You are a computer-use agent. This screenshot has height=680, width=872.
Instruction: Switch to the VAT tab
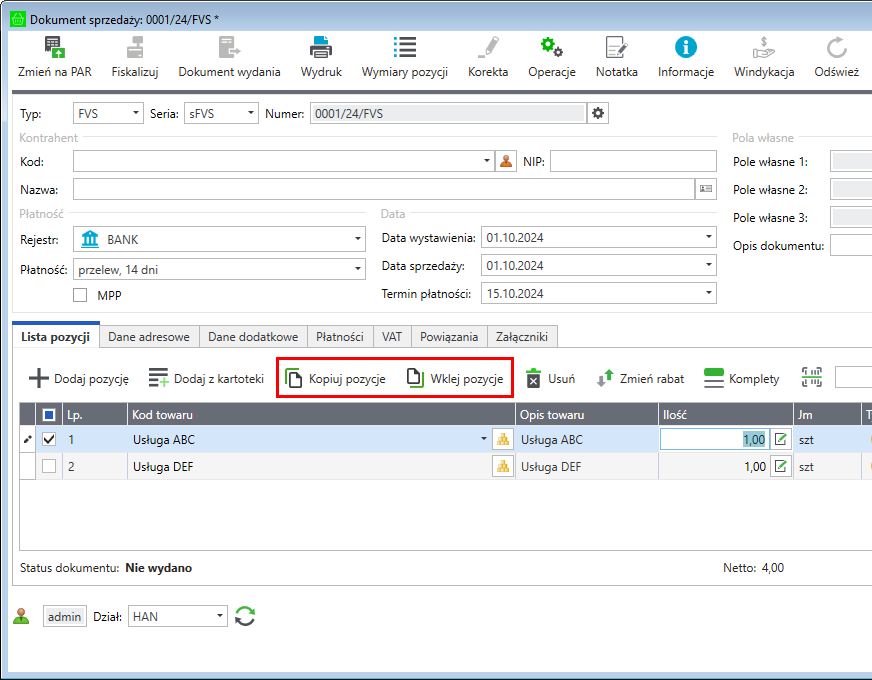tap(392, 337)
